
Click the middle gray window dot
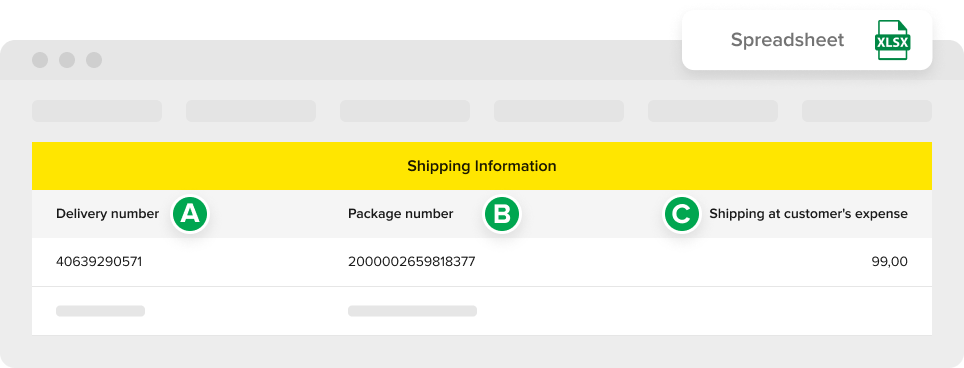(x=67, y=60)
